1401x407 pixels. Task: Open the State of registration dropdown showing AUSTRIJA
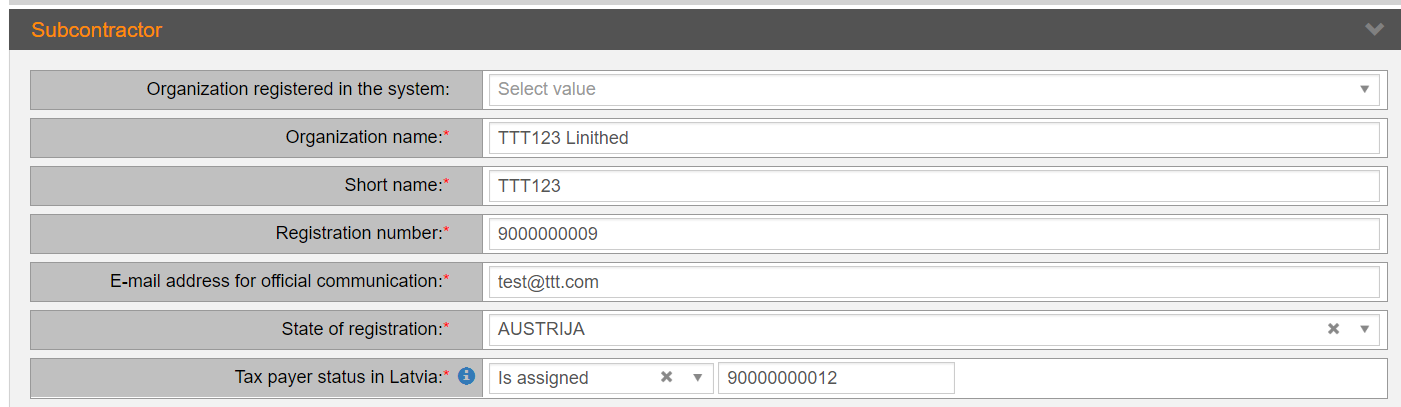coord(900,329)
